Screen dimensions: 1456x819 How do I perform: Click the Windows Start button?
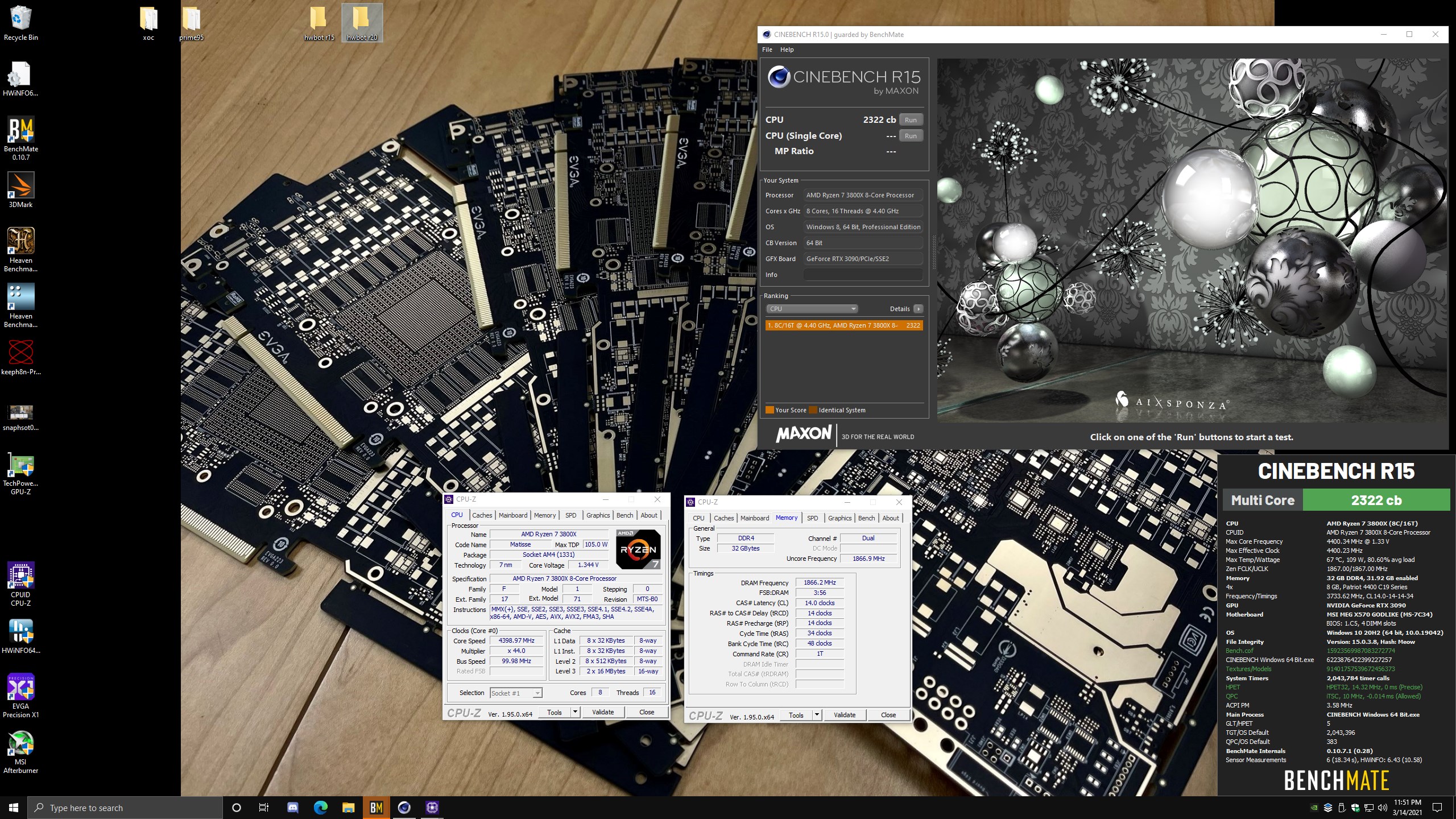[x=14, y=808]
